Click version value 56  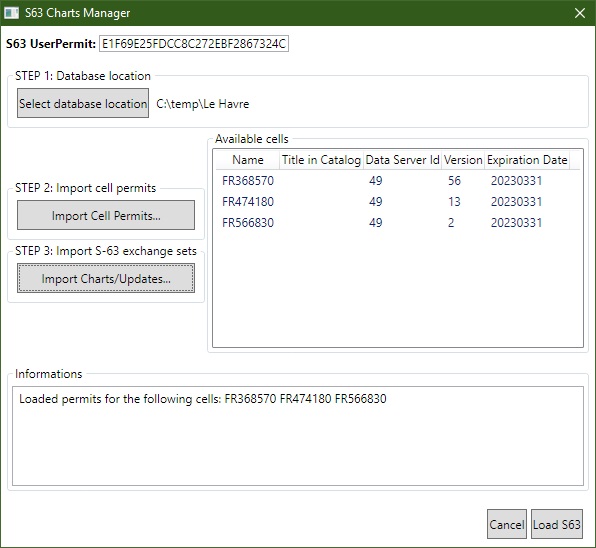click(x=454, y=181)
